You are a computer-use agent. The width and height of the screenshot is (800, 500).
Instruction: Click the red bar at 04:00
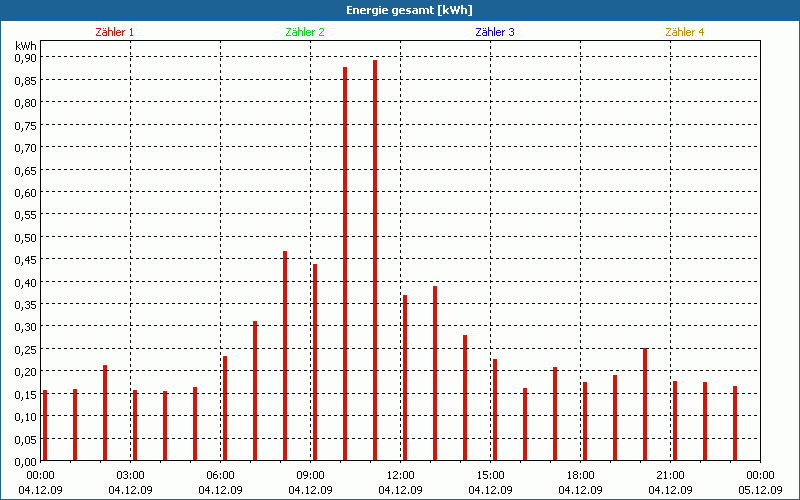tap(165, 426)
